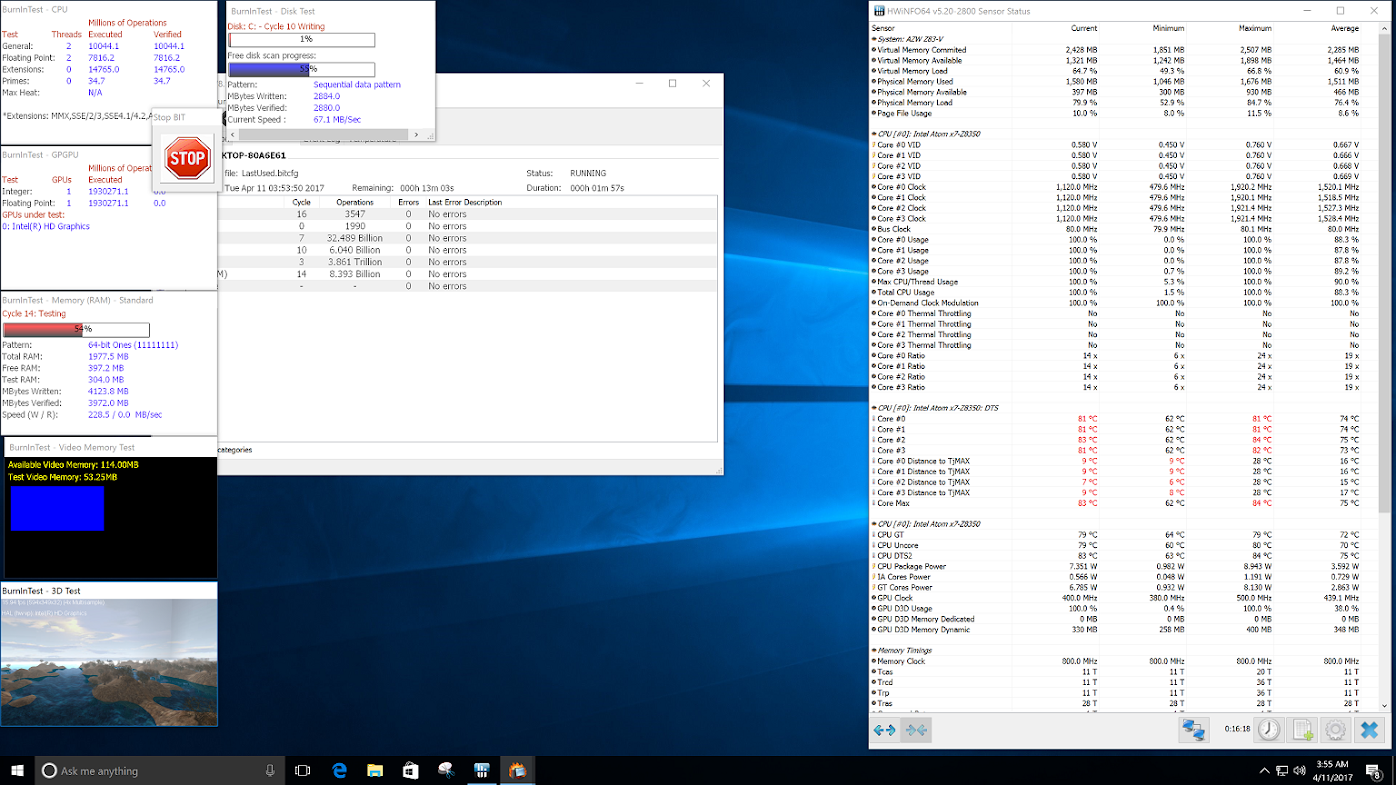Collapse System: A2W Z83-V sensor group
The width and height of the screenshot is (1396, 785).
pos(873,39)
